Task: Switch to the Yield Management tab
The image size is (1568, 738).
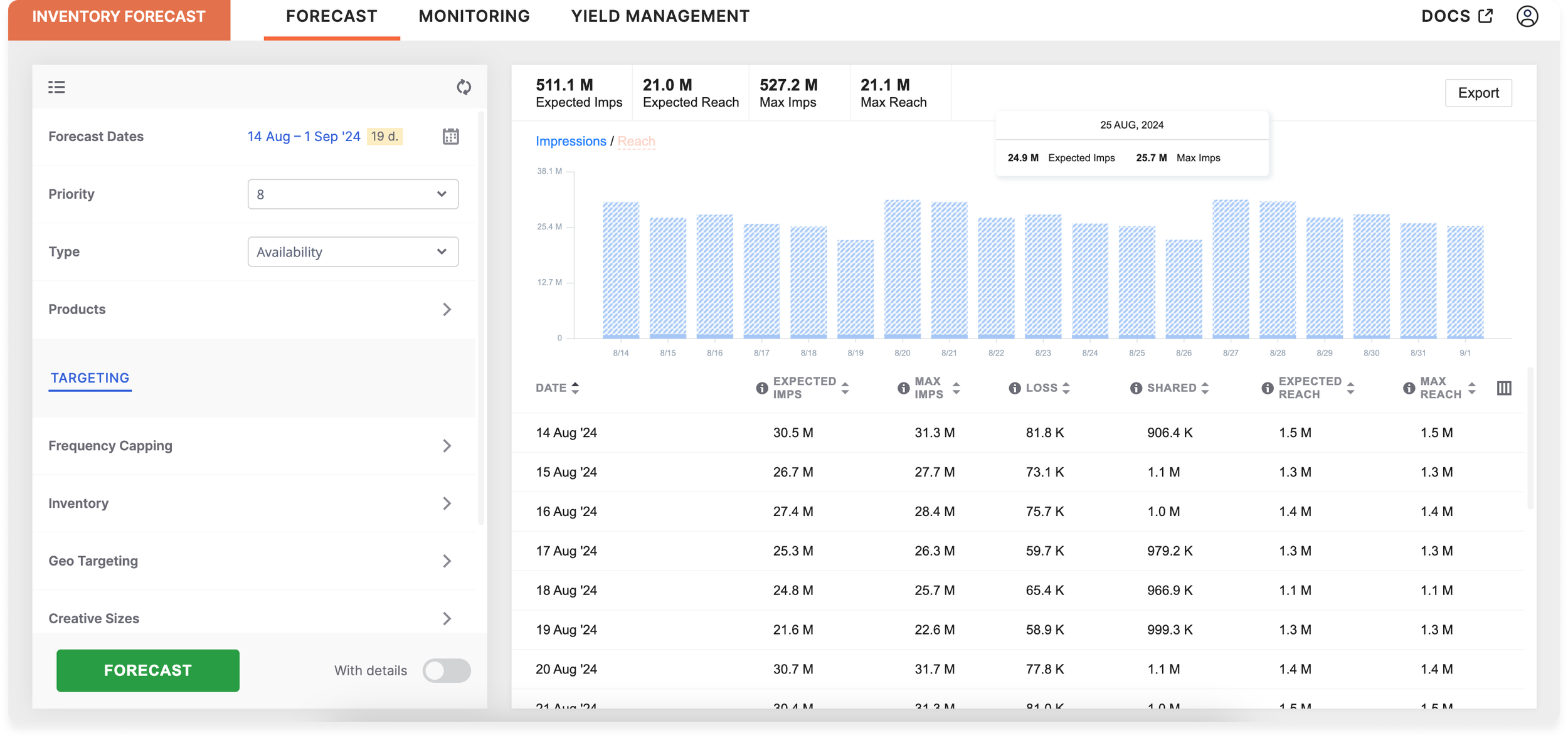Action: [x=660, y=17]
